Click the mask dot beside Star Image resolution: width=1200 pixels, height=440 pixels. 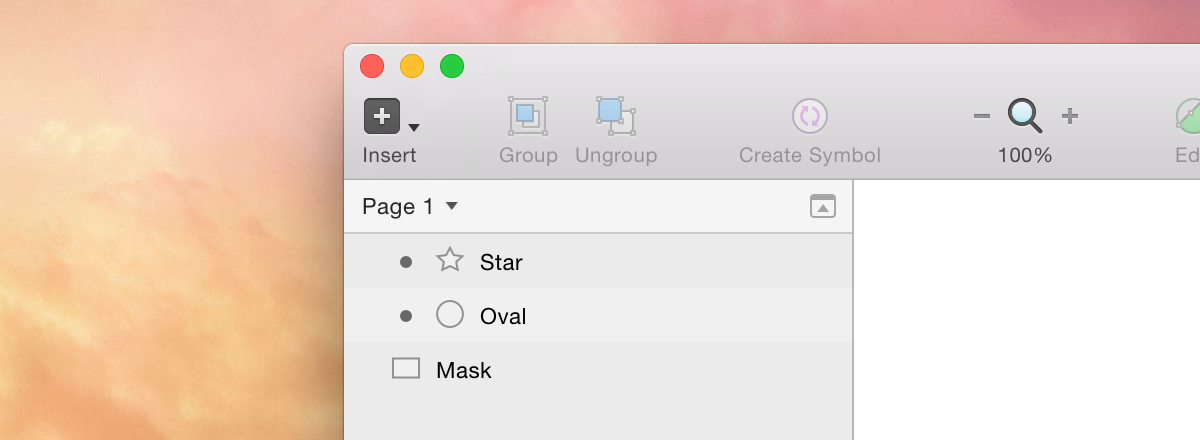tap(406, 262)
